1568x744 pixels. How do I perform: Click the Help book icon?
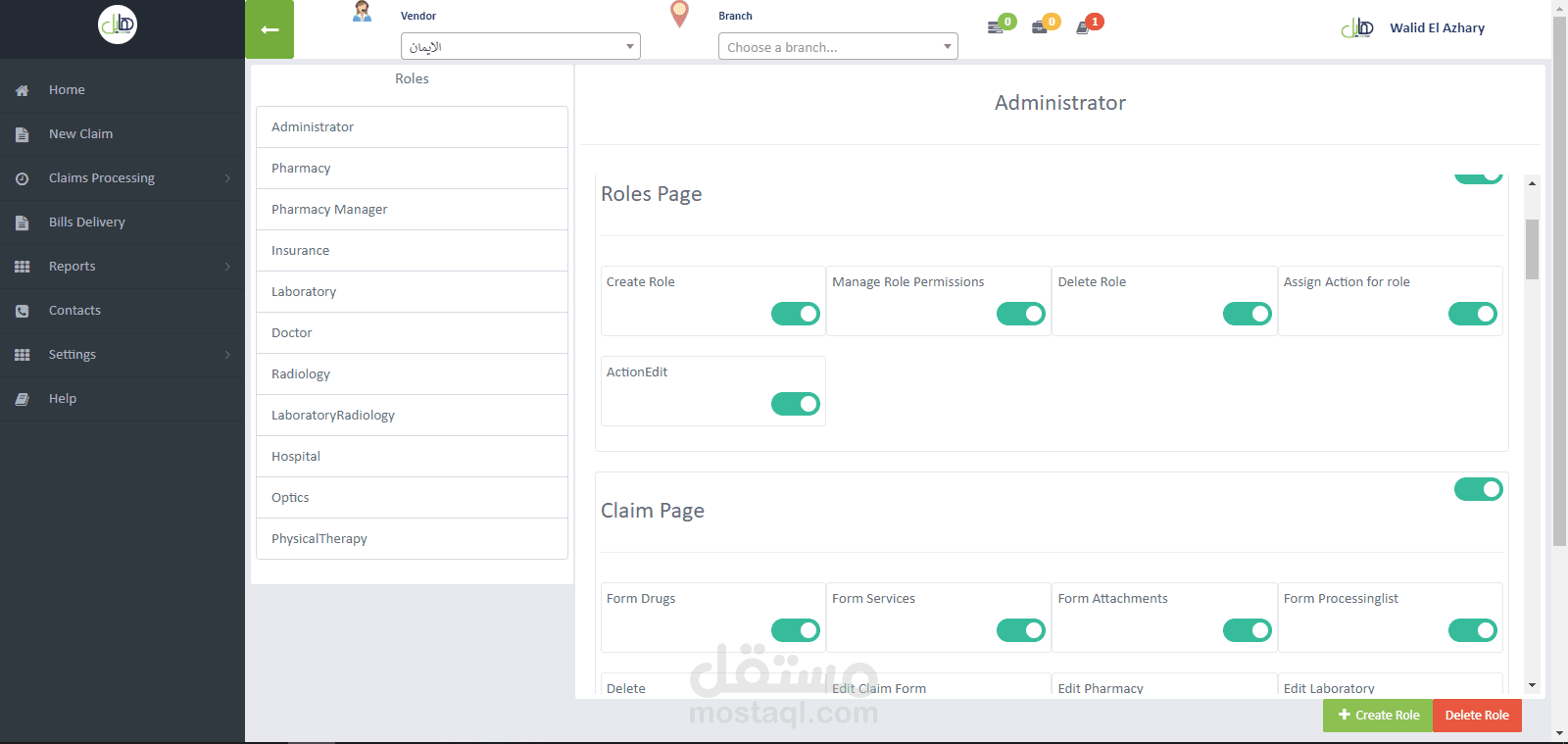(x=22, y=399)
